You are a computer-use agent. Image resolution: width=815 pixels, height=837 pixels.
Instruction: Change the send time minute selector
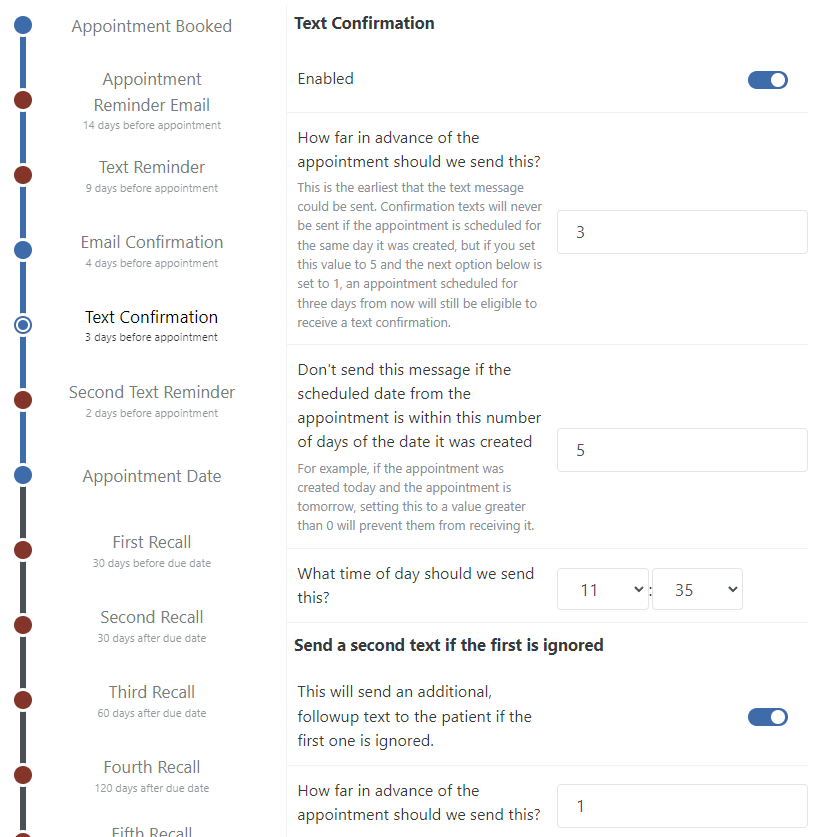[x=697, y=589]
